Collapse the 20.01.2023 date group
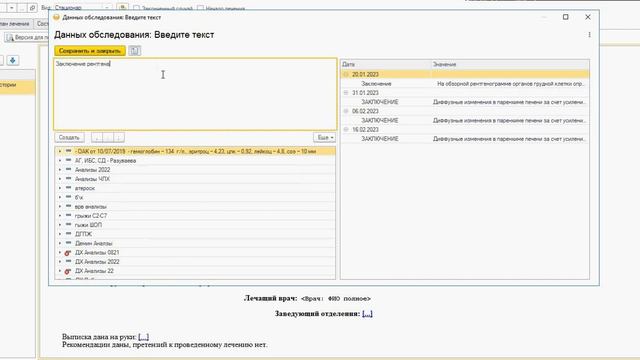This screenshot has width=640, height=360. pyautogui.click(x=346, y=74)
